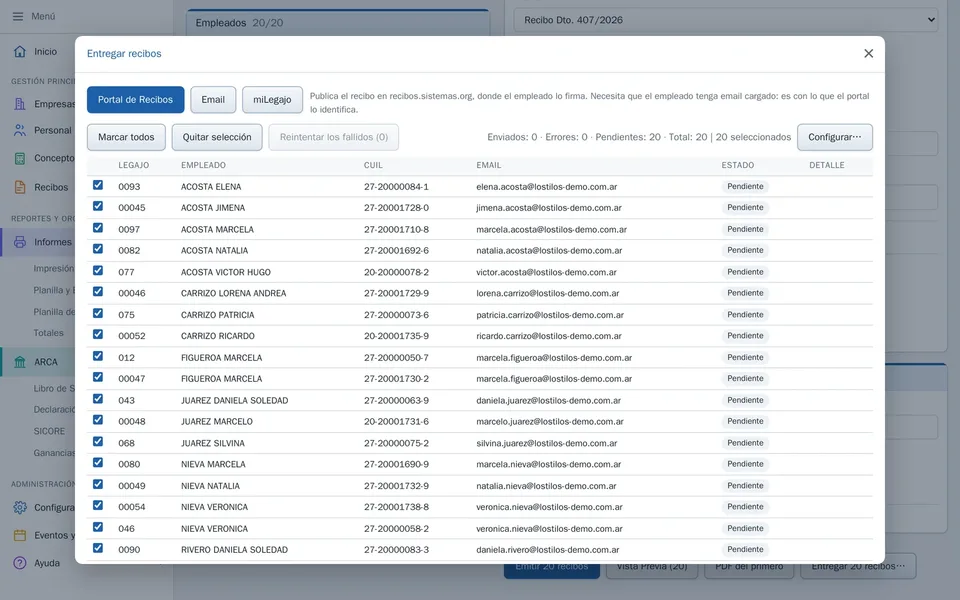Click the Conceptos calculator icon
Screen dimensions: 960x600
click(20, 158)
